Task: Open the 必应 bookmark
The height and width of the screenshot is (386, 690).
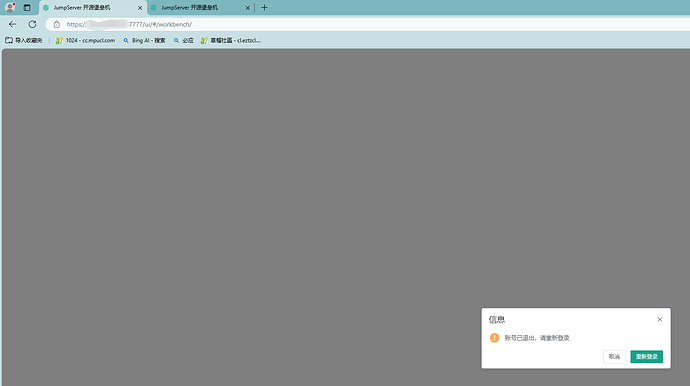Action: click(x=184, y=40)
